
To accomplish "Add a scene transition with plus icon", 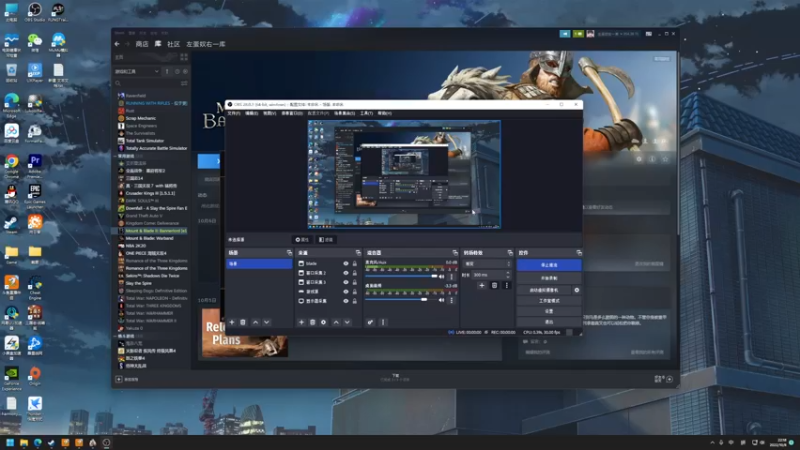I will click(482, 286).
